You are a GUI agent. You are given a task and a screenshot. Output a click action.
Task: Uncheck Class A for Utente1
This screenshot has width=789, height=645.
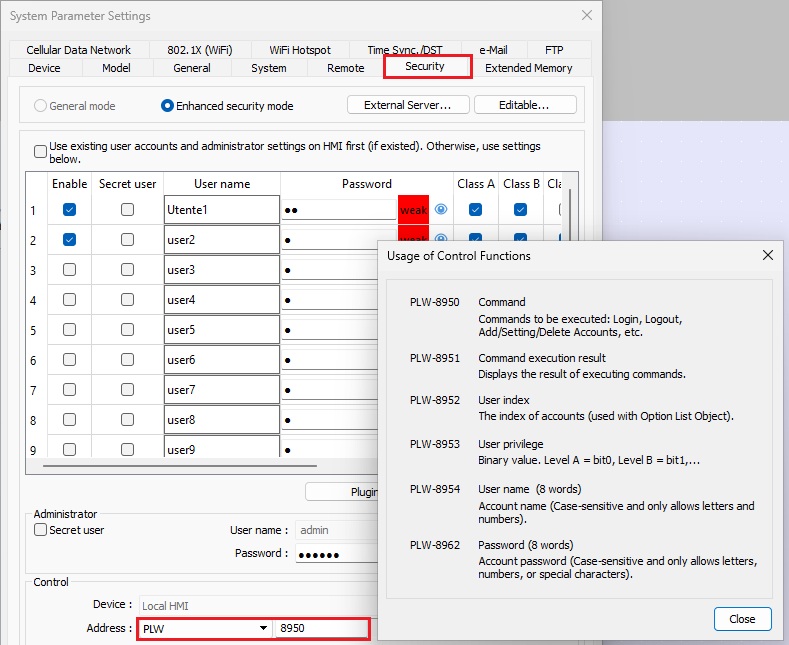476,210
